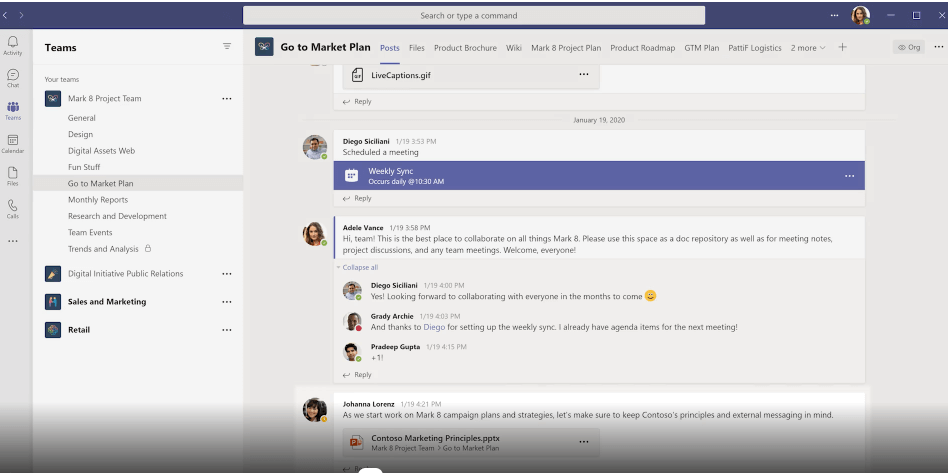This screenshot has height=473, width=948.
Task: Open more options for LiveCaptions.gif file
Action: (x=583, y=74)
